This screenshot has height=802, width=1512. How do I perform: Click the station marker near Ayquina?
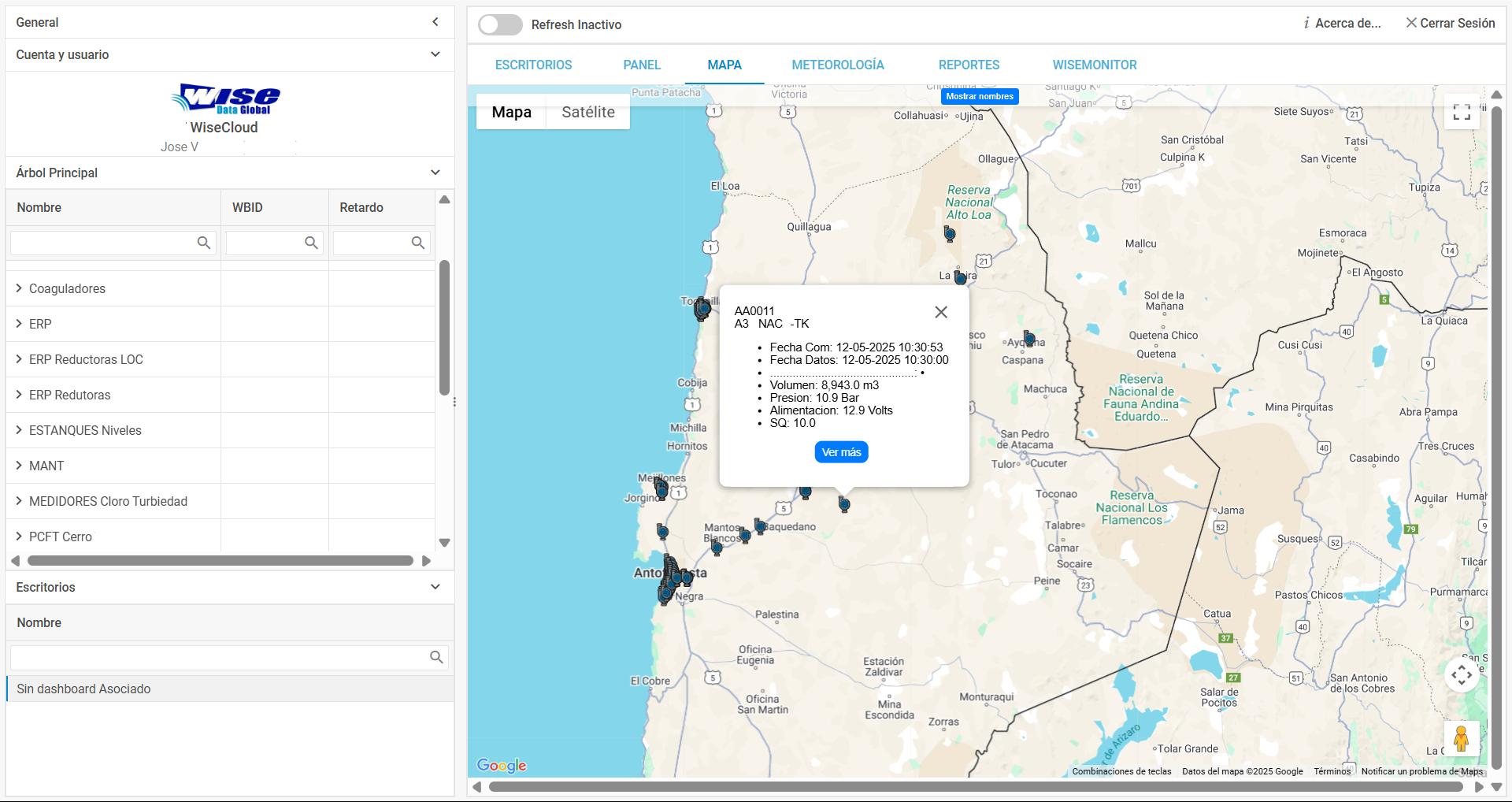click(x=1029, y=340)
